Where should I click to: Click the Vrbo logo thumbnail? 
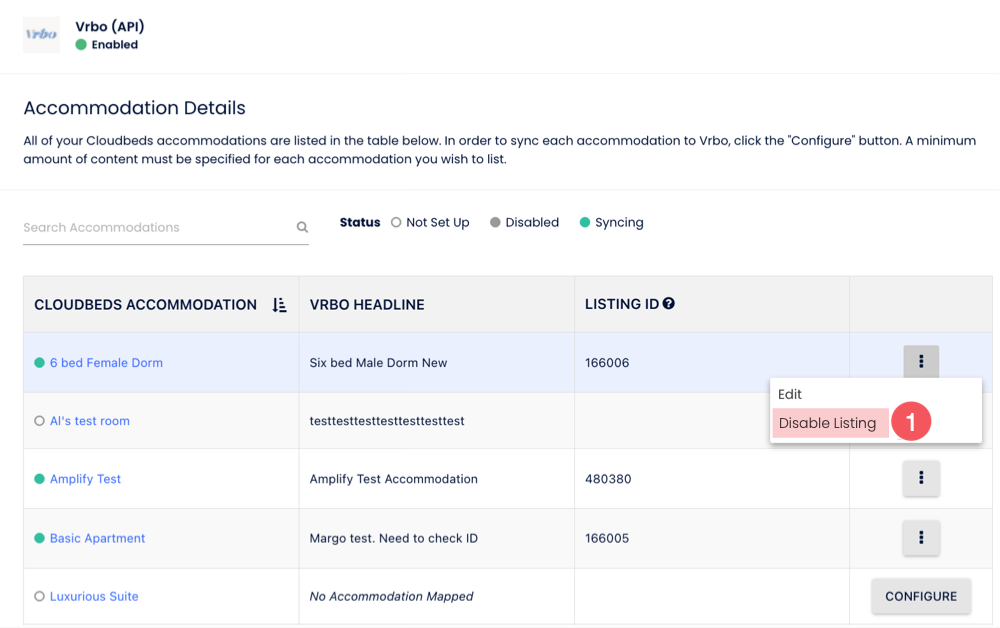click(x=41, y=34)
